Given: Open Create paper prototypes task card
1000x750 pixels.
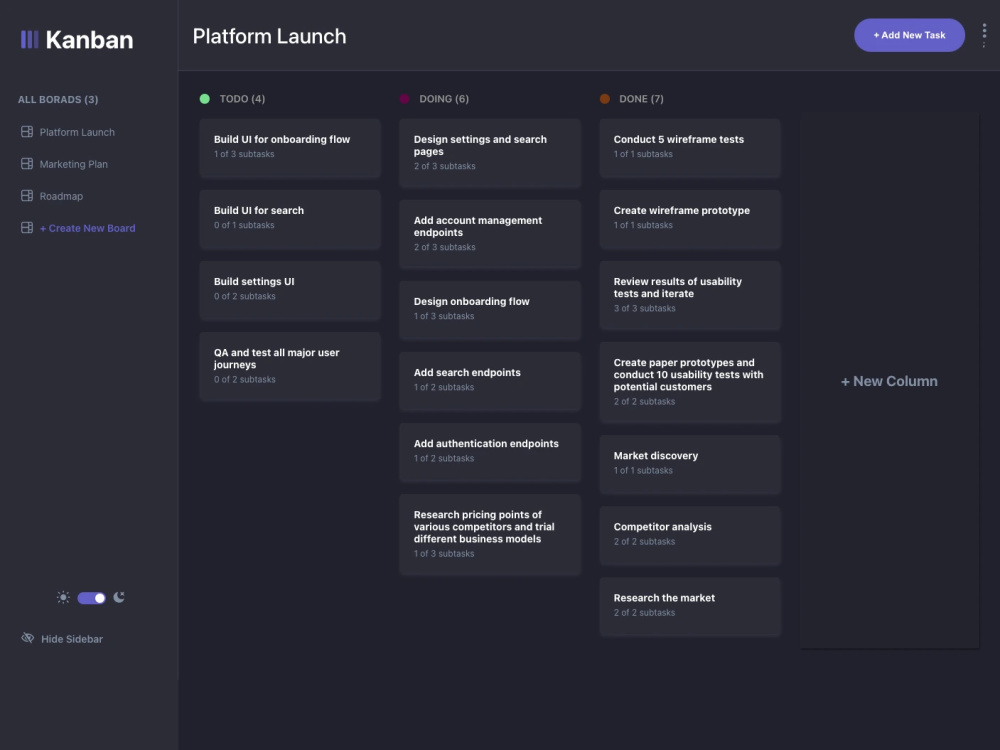Looking at the screenshot, I should pyautogui.click(x=690, y=382).
